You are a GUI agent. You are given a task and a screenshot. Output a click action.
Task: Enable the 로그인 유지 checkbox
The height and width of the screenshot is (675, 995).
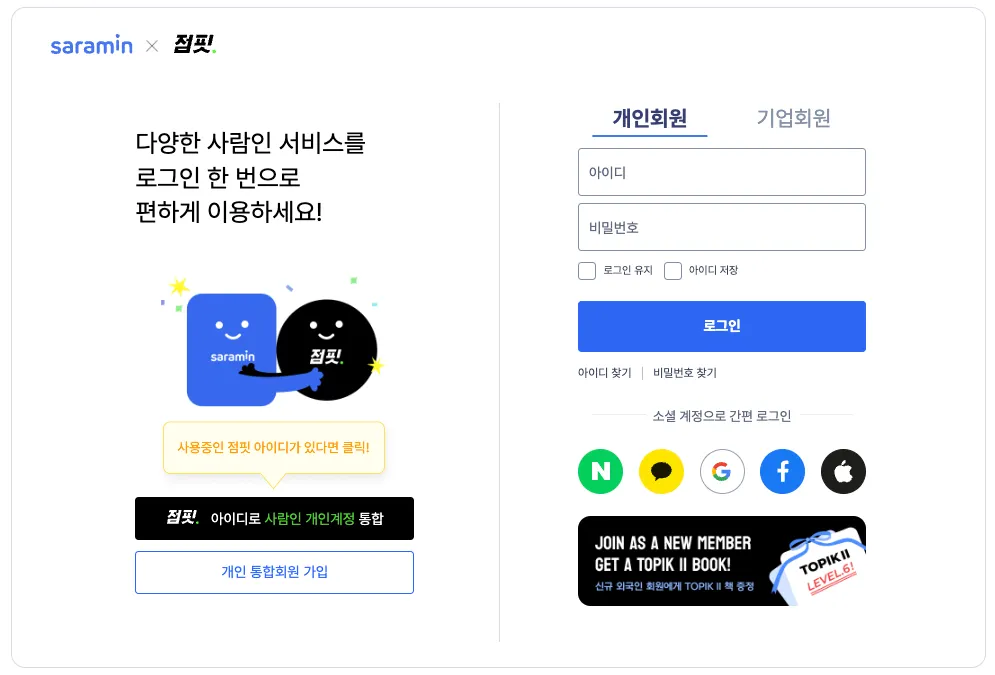point(587,271)
